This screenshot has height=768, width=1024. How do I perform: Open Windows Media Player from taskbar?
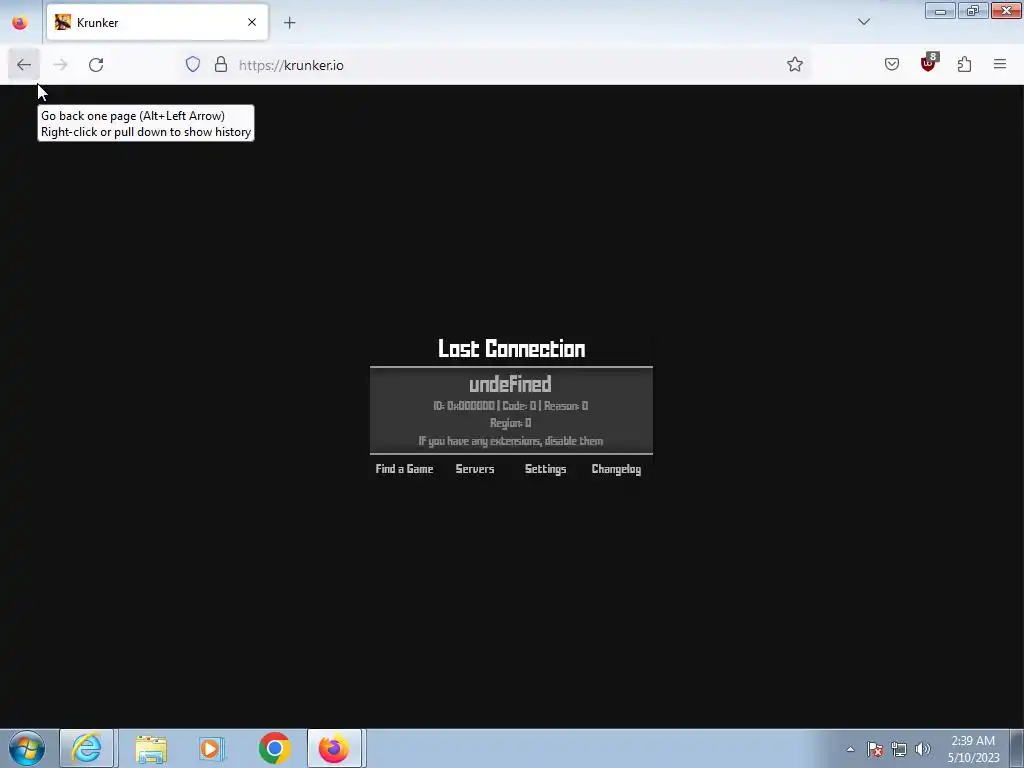pos(212,748)
